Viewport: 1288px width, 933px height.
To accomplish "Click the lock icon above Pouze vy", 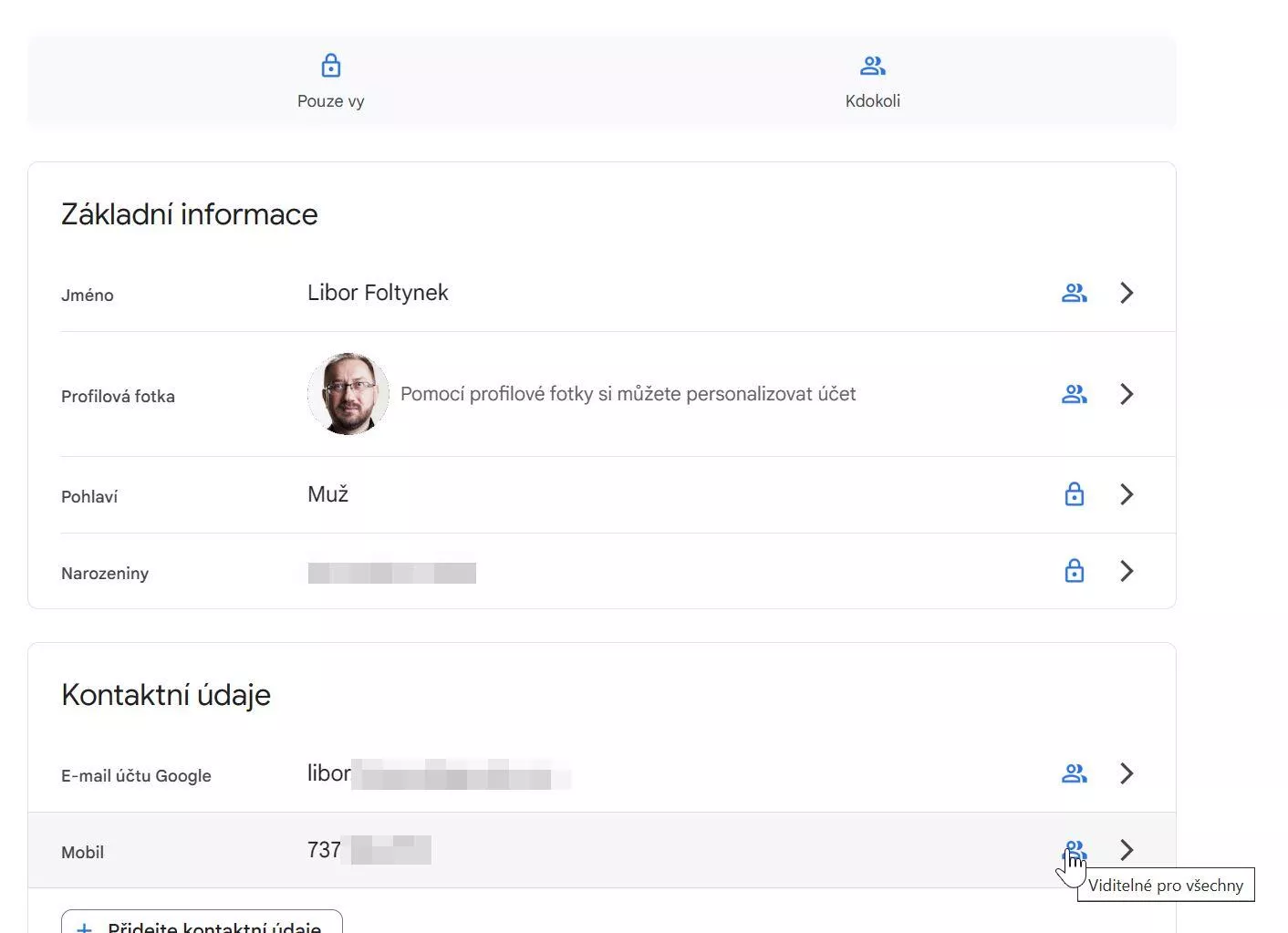I will click(331, 66).
